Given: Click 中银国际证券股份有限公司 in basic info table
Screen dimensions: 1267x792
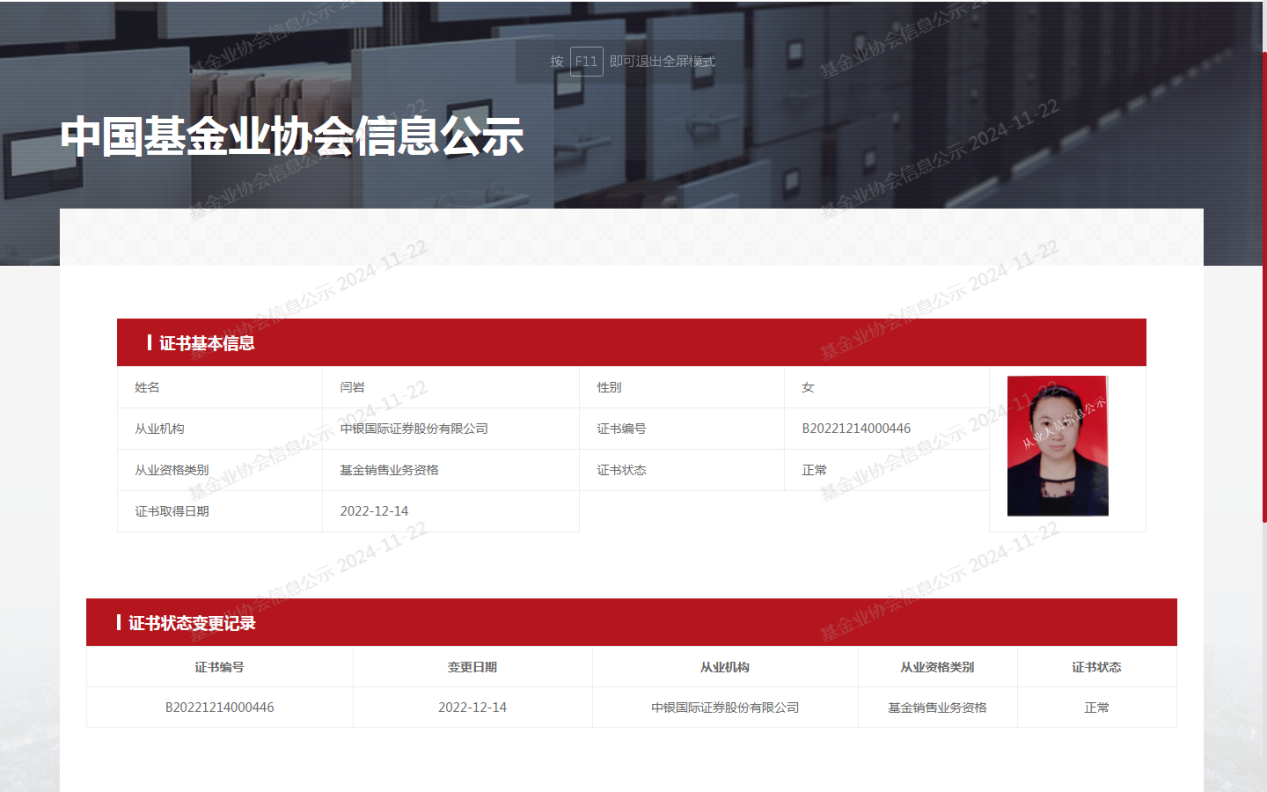Looking at the screenshot, I should [x=414, y=428].
